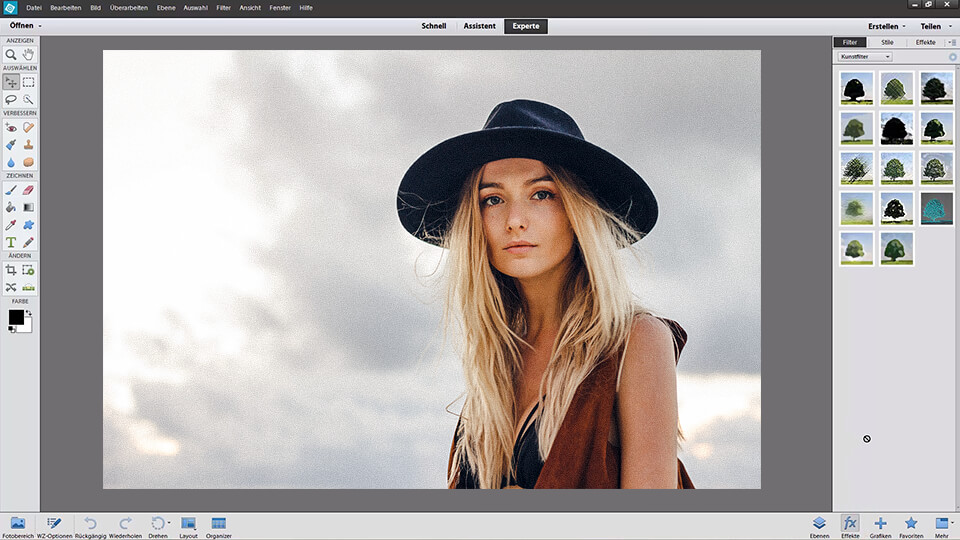Select the Paint Bucket tool
Image resolution: width=960 pixels, height=540 pixels.
pyautogui.click(x=11, y=208)
